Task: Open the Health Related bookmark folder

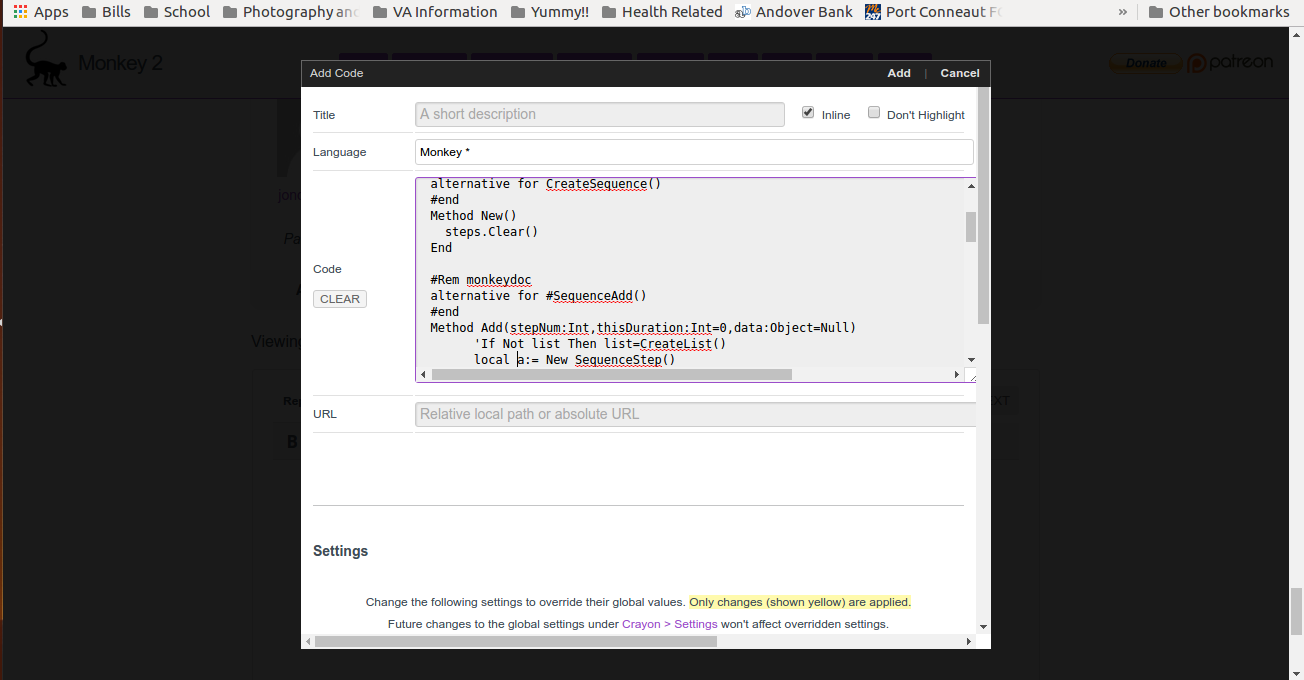Action: tap(661, 12)
